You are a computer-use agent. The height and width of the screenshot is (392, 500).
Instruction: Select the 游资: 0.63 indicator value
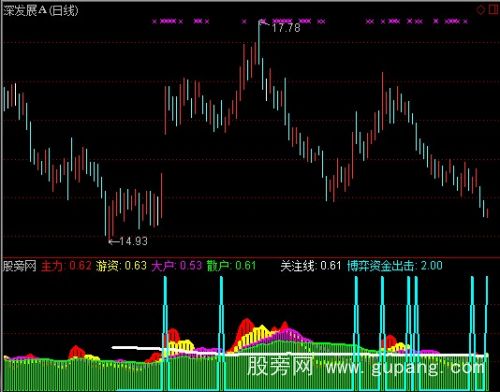point(121,266)
